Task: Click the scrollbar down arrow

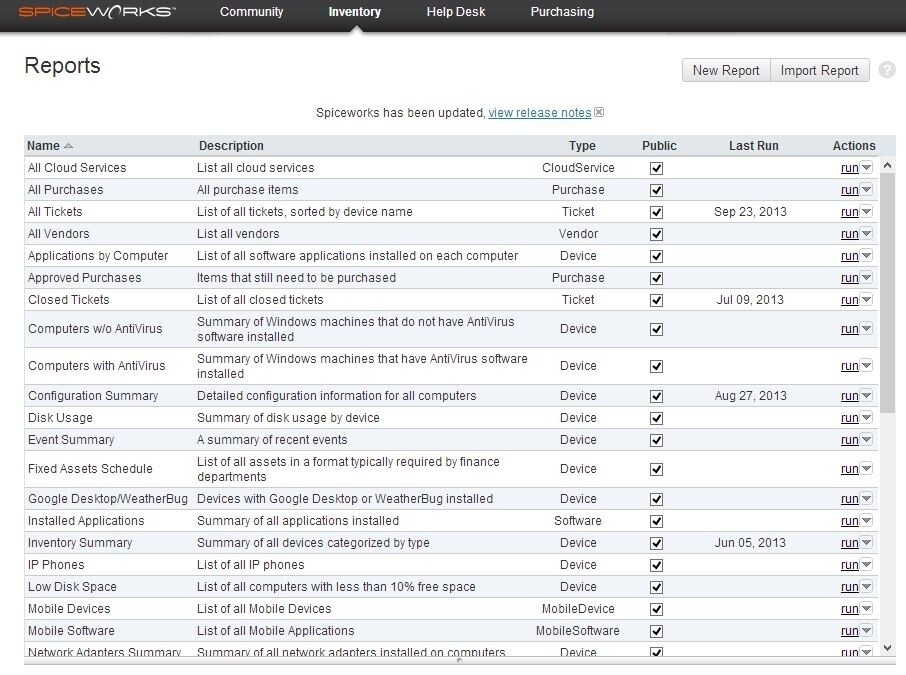Action: pos(886,648)
